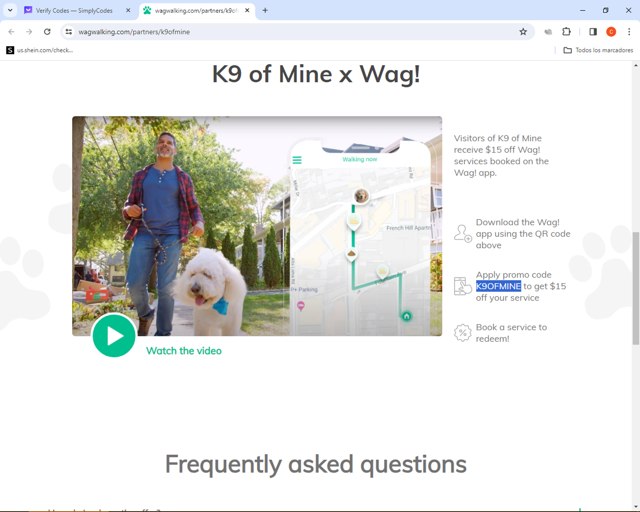Click the browser forward arrow
Screen dimensions: 640x512
pos(29,32)
